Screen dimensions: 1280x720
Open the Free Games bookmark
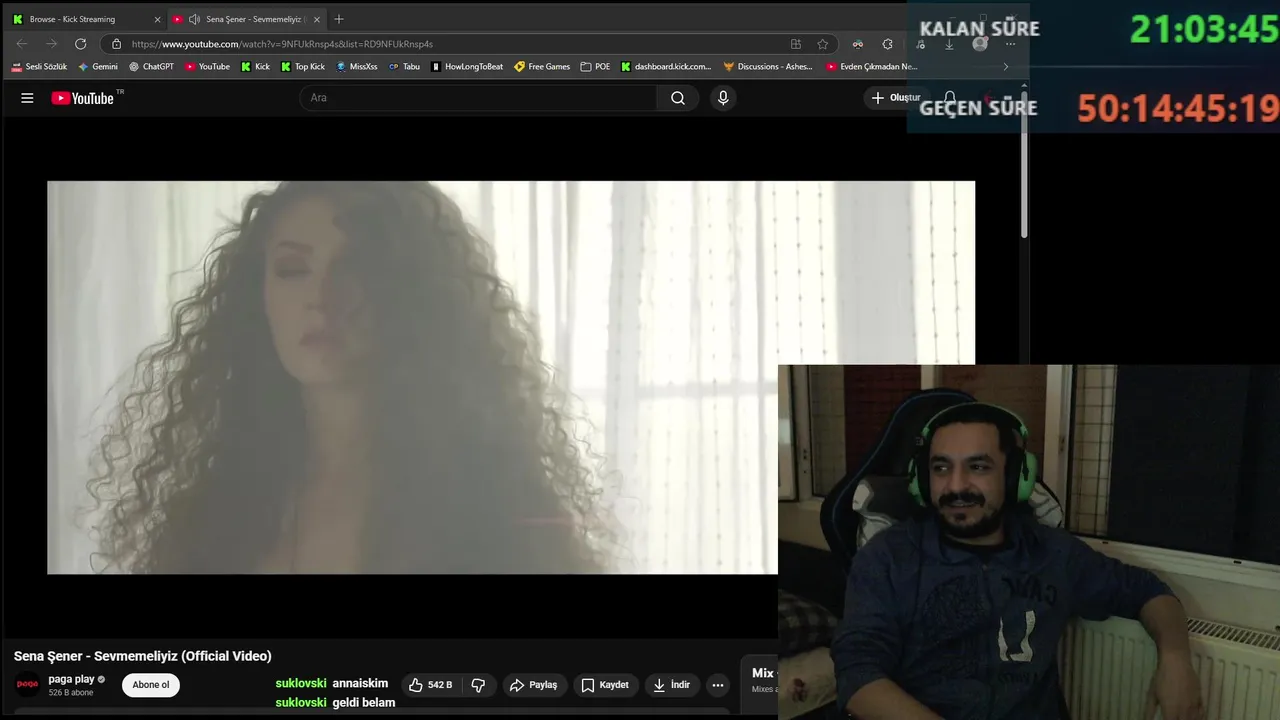click(542, 67)
